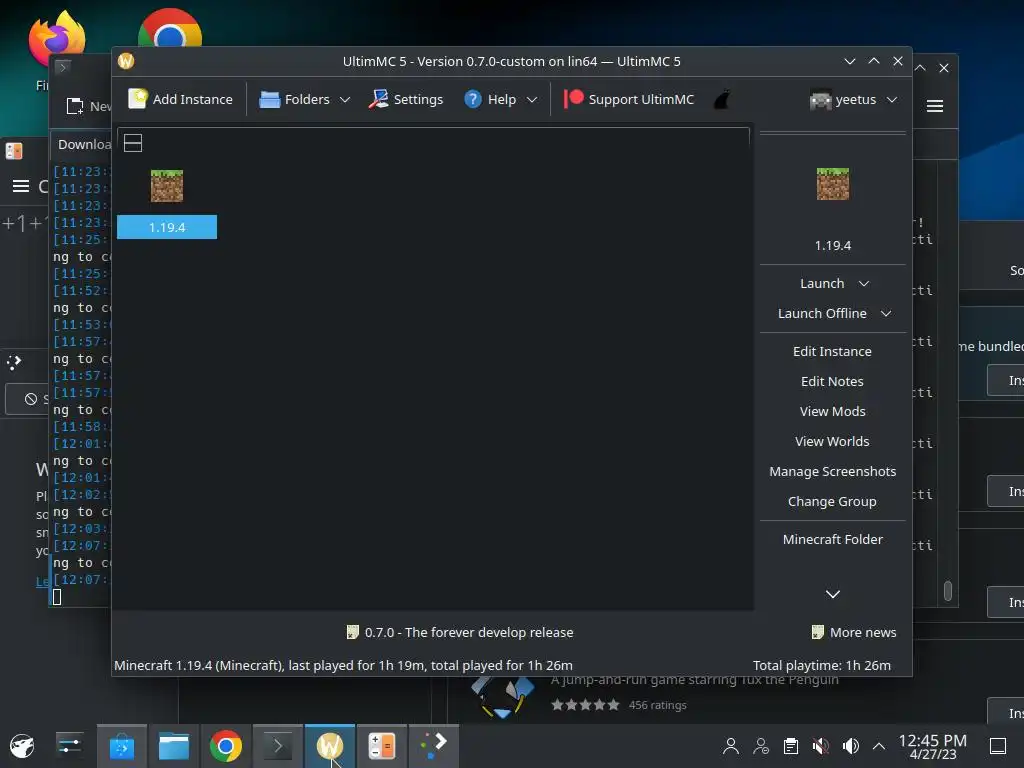Viewport: 1024px width, 768px height.
Task: Select the 1.19.4 instance grass block
Action: click(167, 186)
